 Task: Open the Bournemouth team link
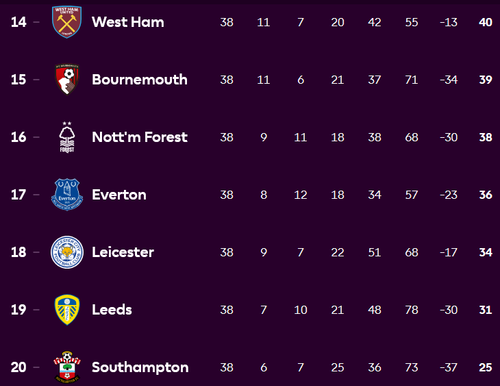(140, 80)
